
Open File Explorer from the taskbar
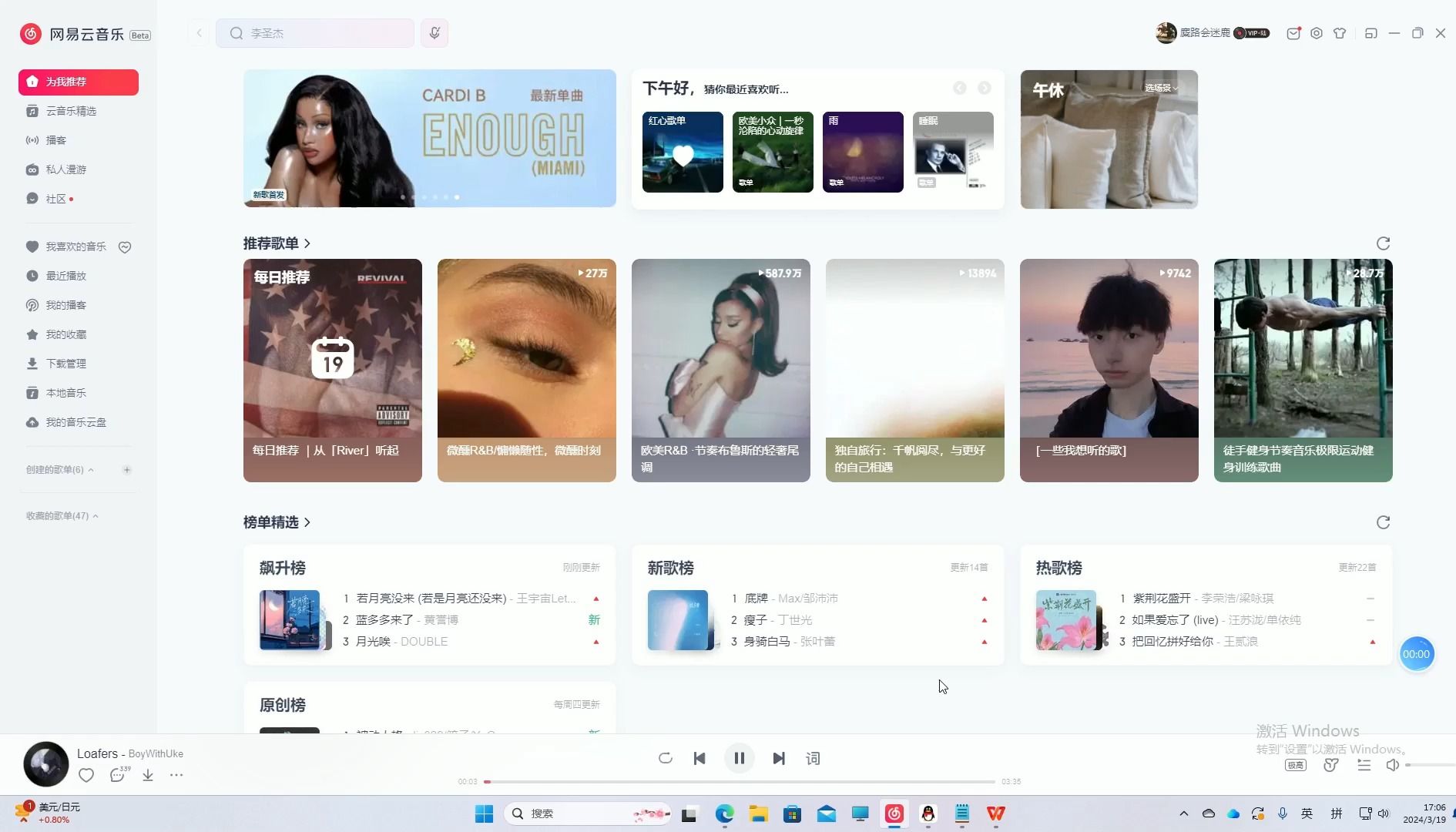(759, 814)
